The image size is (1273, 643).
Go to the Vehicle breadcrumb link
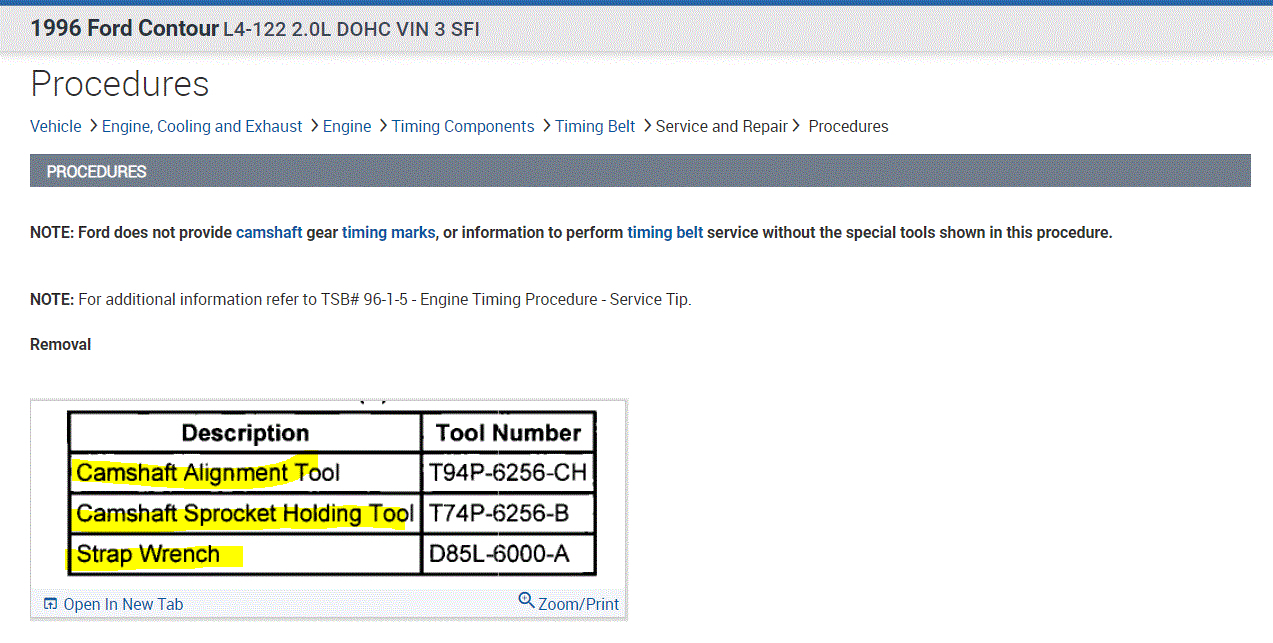[56, 126]
